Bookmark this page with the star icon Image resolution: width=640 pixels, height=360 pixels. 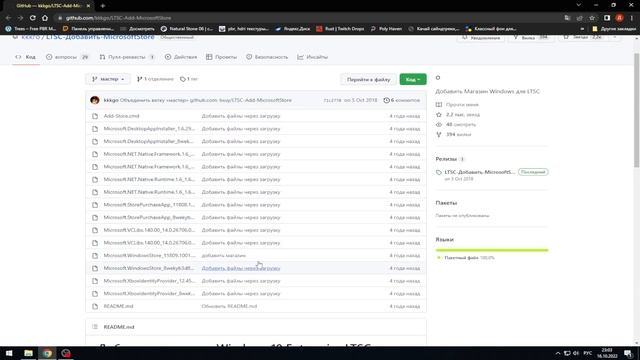click(592, 18)
